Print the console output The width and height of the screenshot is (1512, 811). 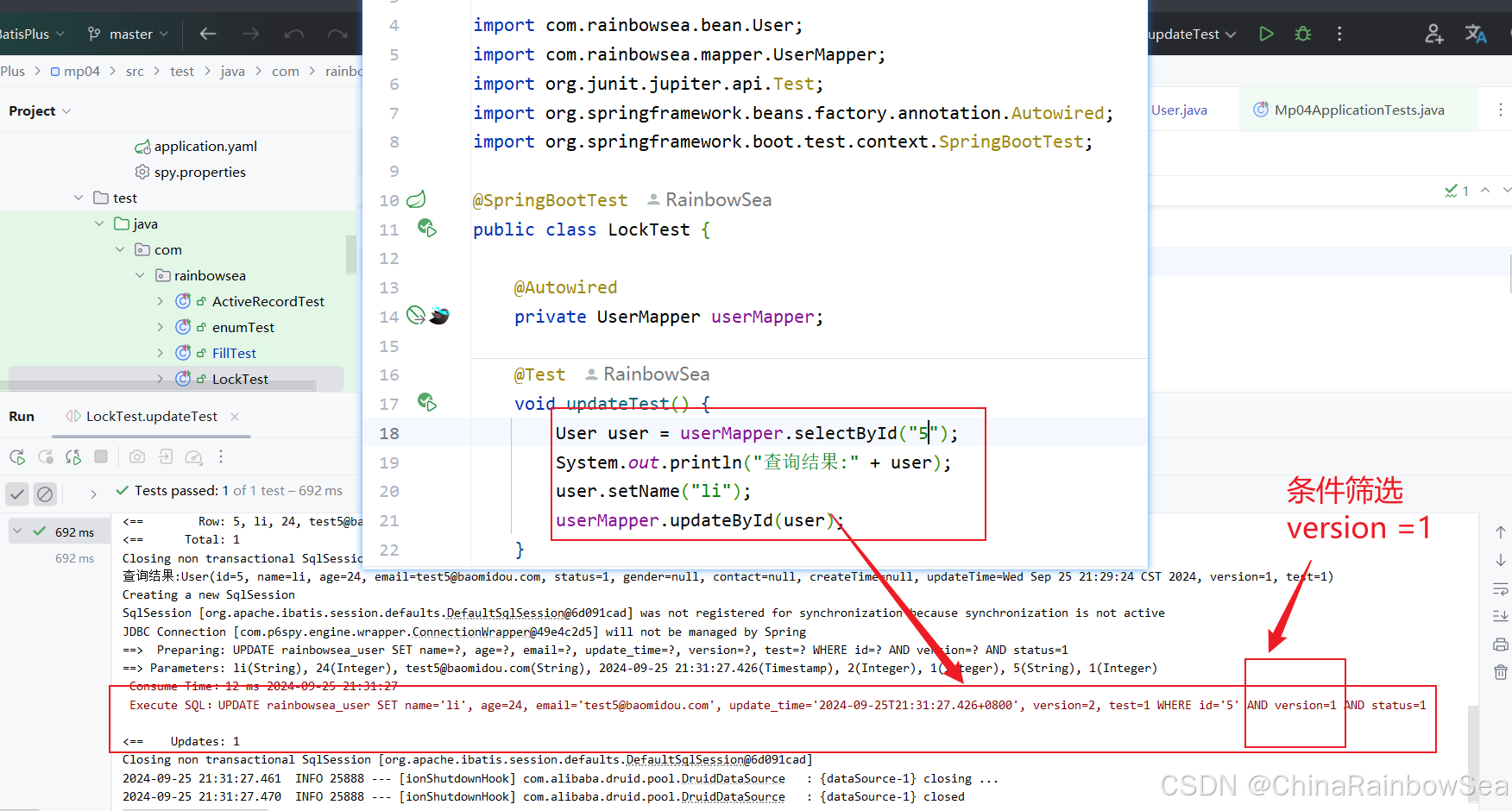[x=1501, y=644]
